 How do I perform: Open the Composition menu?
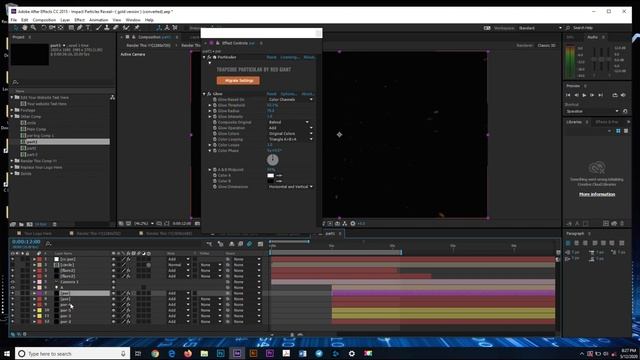pos(44,20)
